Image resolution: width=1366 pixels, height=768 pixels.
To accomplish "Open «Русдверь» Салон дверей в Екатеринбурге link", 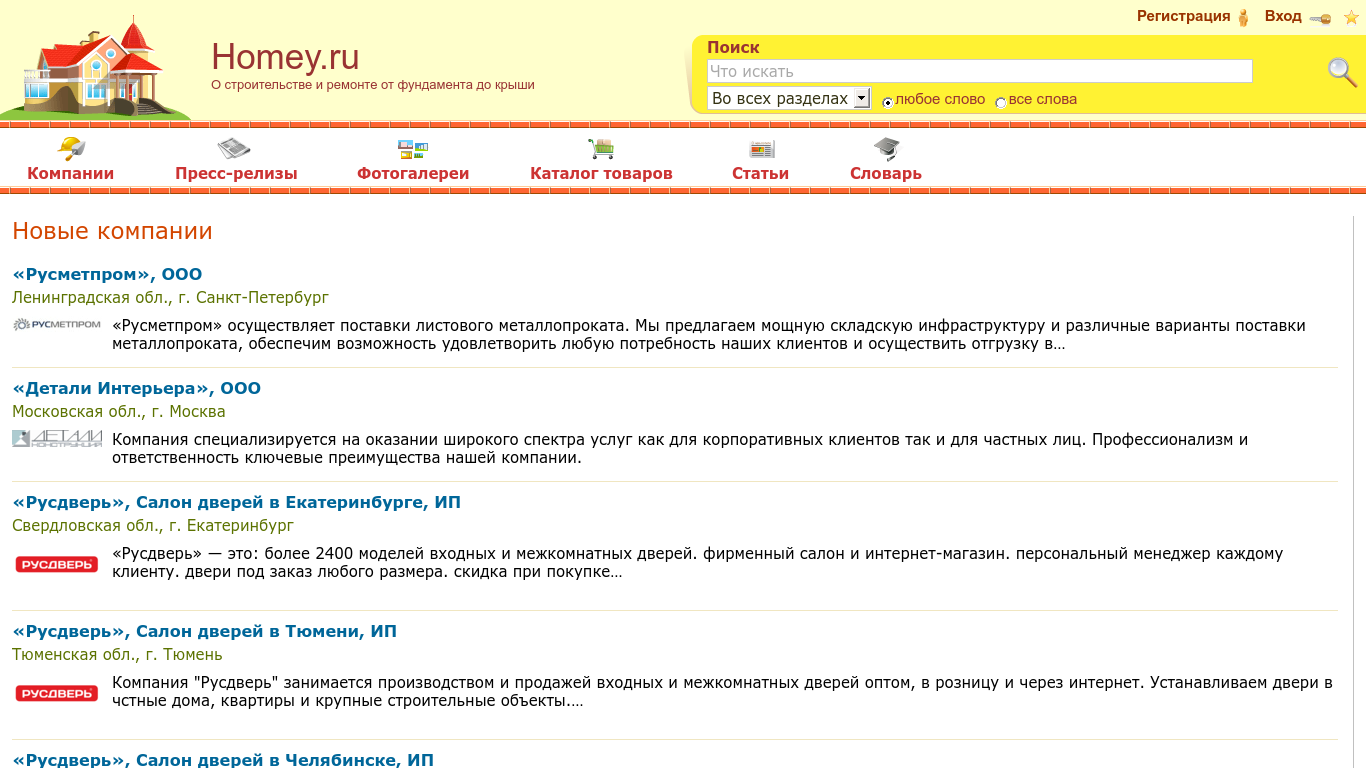I will click(x=236, y=502).
